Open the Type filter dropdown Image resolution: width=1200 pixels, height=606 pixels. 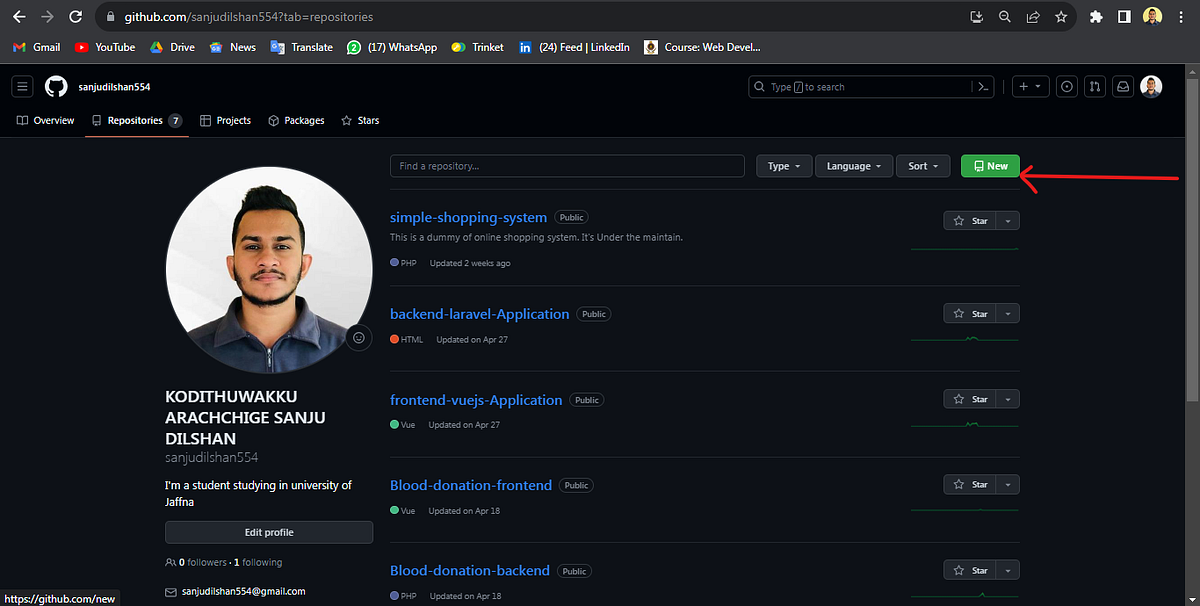[784, 166]
